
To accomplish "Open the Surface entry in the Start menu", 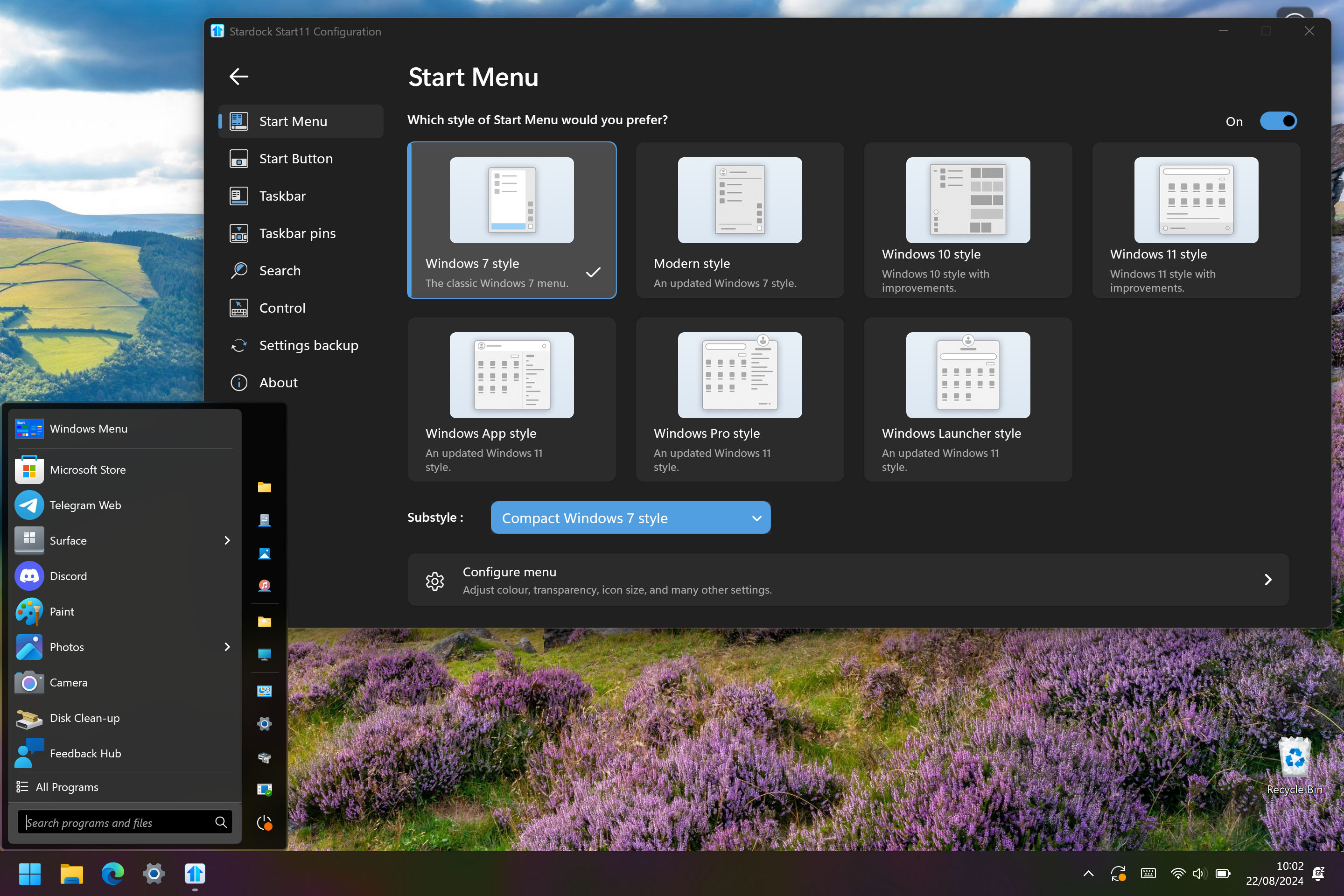I will (125, 540).
